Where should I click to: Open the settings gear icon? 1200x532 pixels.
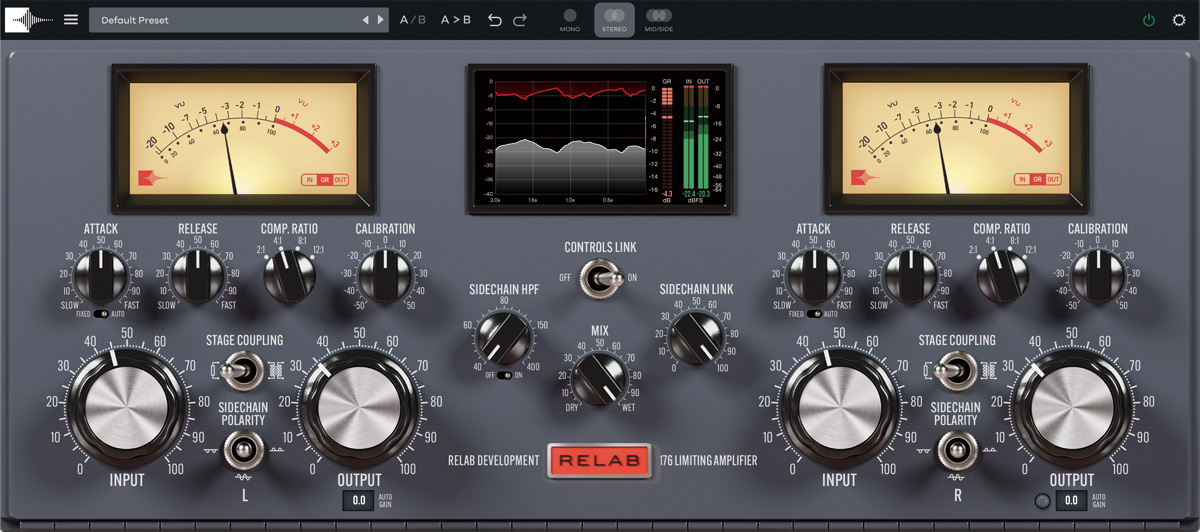pos(1179,20)
